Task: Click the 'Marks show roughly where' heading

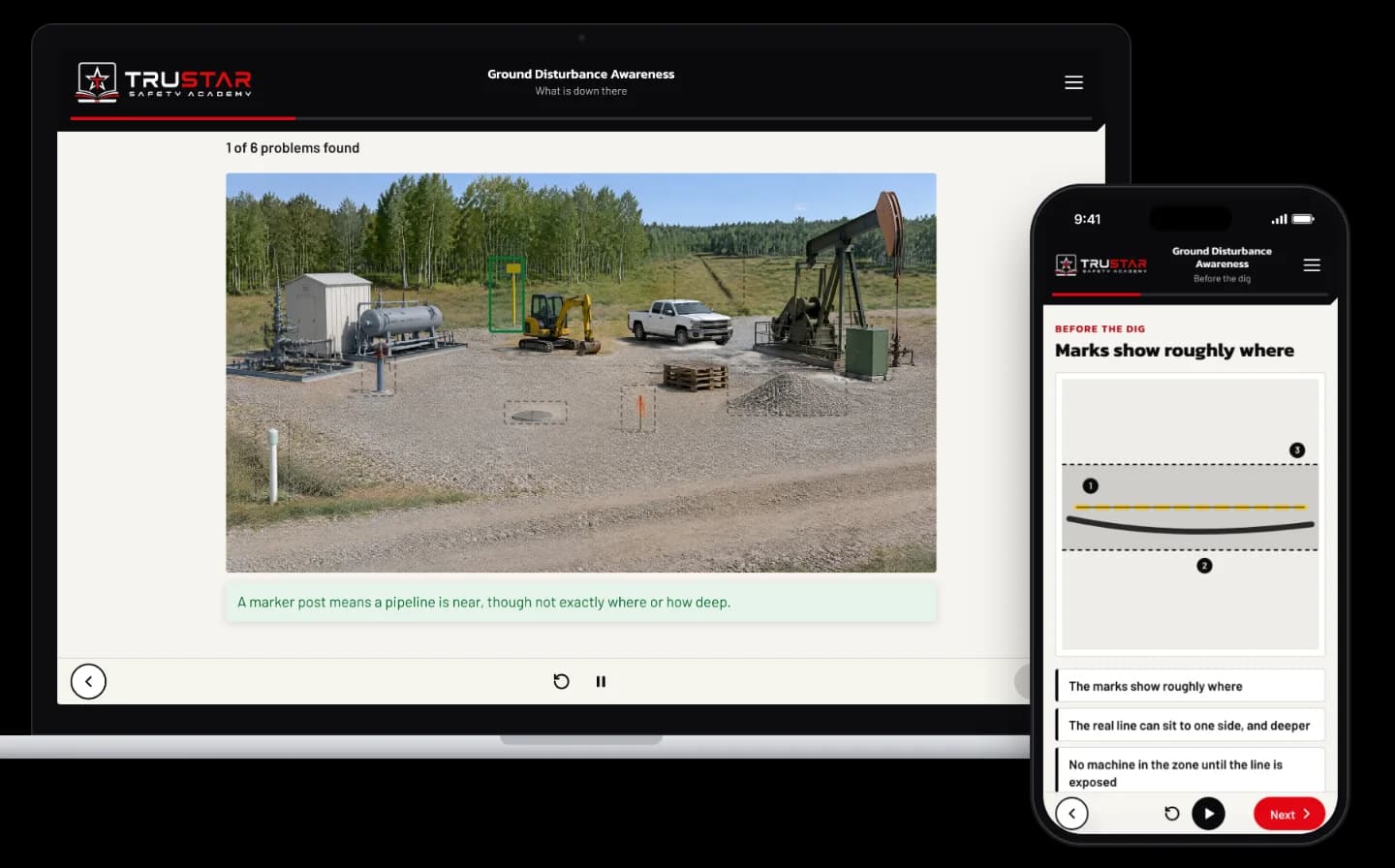Action: click(1174, 351)
